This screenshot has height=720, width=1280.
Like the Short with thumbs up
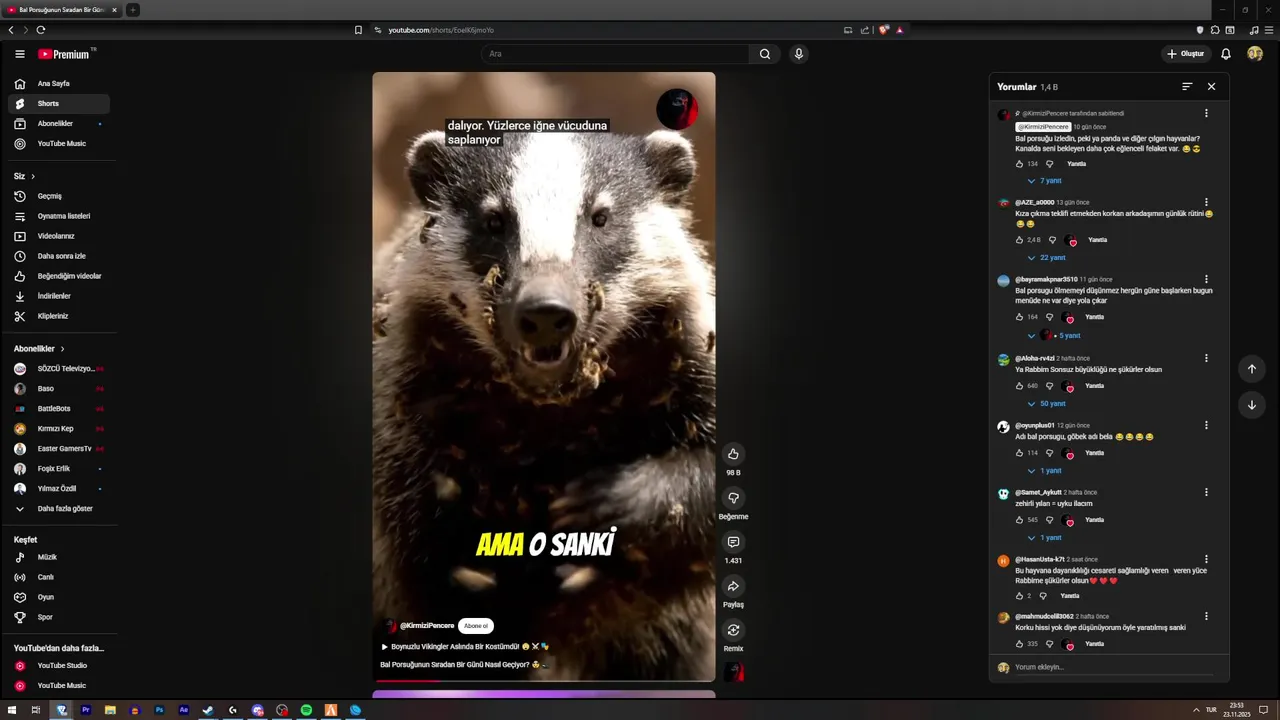coord(733,454)
